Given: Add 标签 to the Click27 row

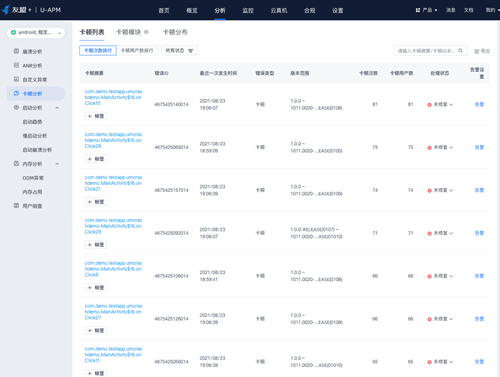Looking at the screenshot, I should click(x=96, y=330).
